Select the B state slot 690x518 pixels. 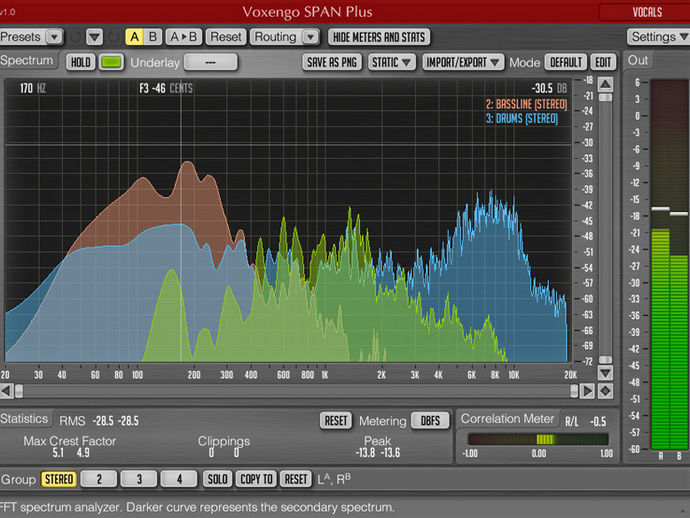pyautogui.click(x=153, y=37)
